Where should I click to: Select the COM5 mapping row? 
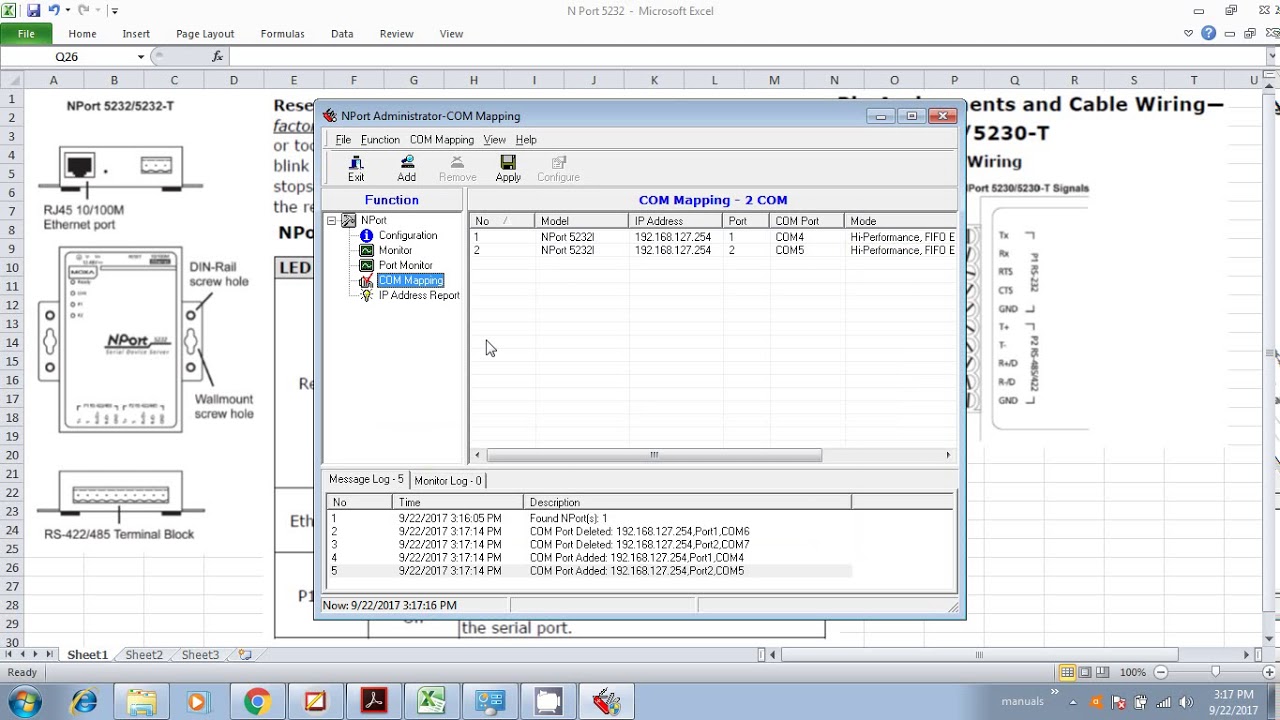click(x=713, y=250)
